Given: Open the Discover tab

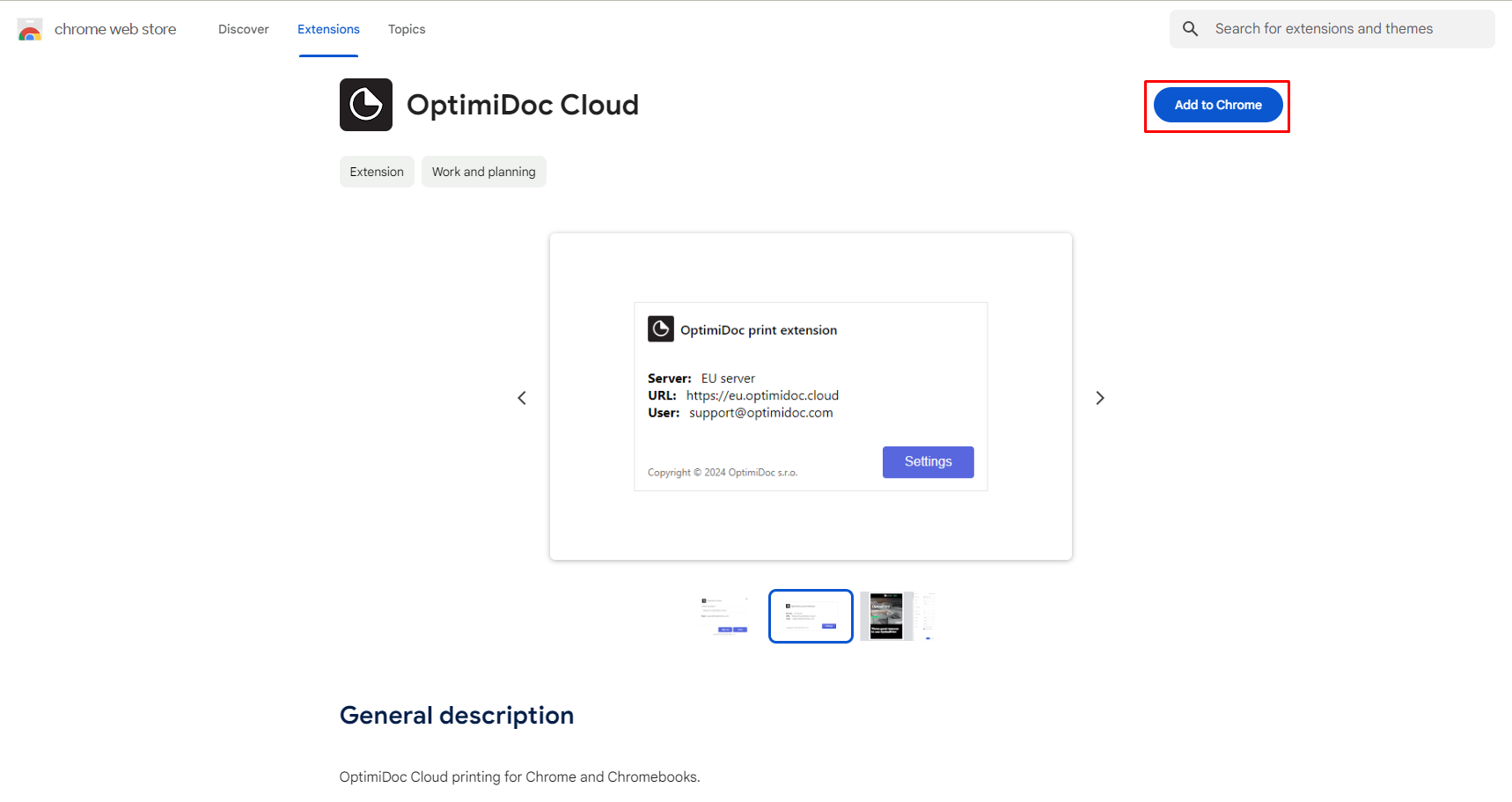Looking at the screenshot, I should pyautogui.click(x=244, y=29).
